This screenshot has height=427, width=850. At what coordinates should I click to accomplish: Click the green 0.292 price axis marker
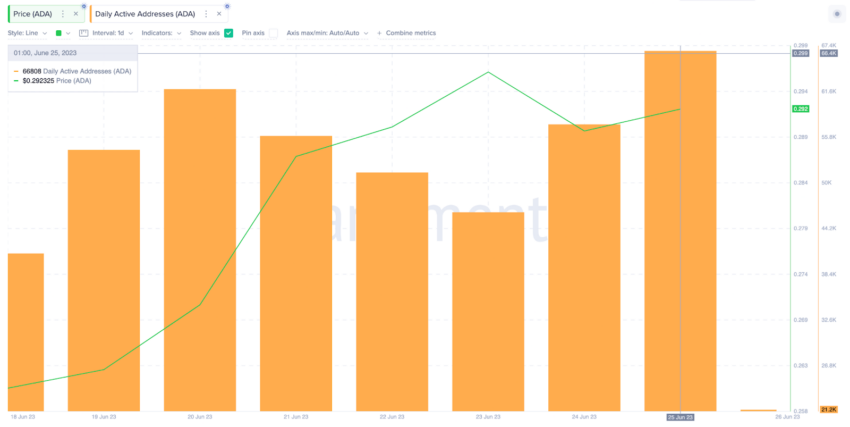coord(801,109)
